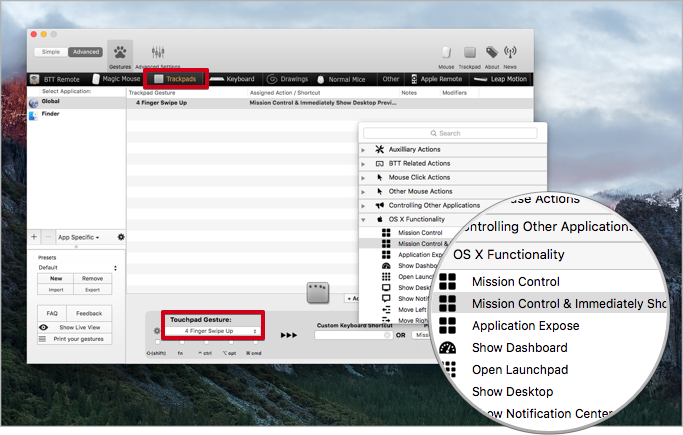Switch to Drawings tab
Viewport: 683px width, 435px height.
click(287, 79)
